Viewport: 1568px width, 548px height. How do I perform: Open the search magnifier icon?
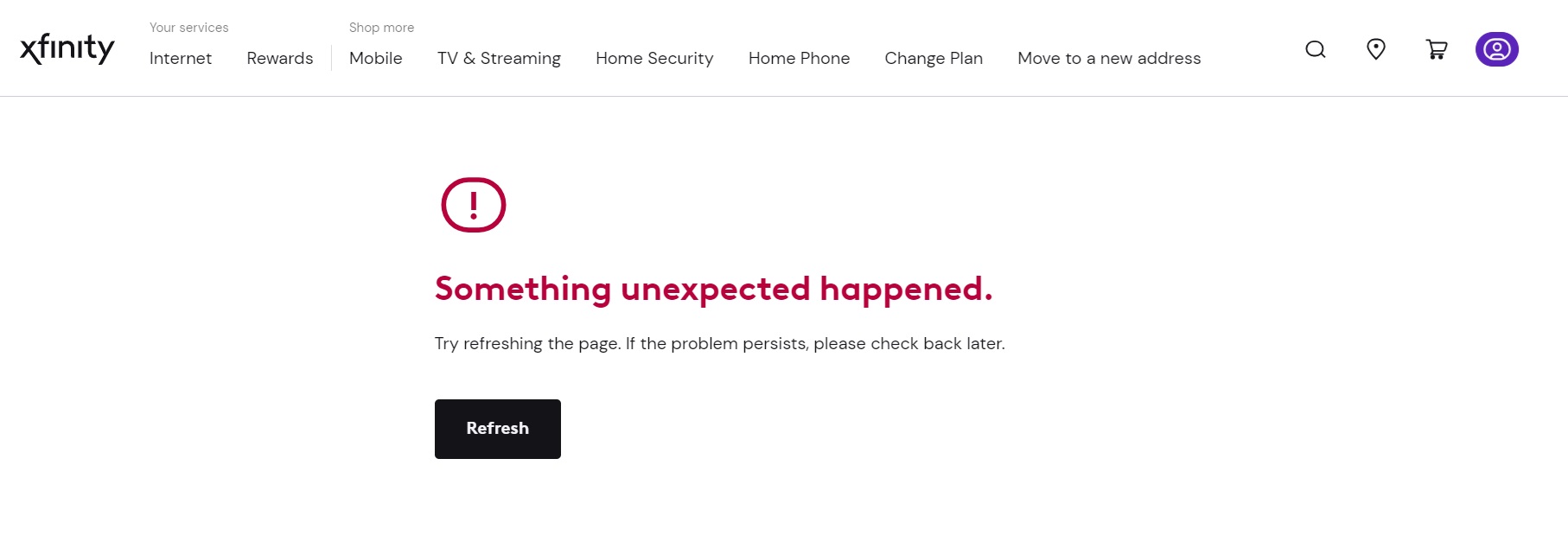[1316, 49]
